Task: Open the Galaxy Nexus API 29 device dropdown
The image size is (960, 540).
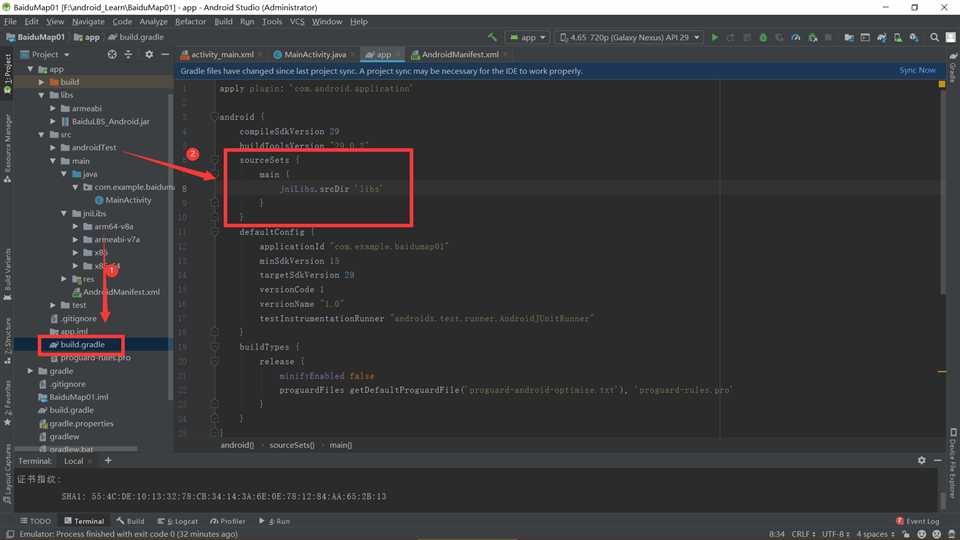Action: pos(629,37)
